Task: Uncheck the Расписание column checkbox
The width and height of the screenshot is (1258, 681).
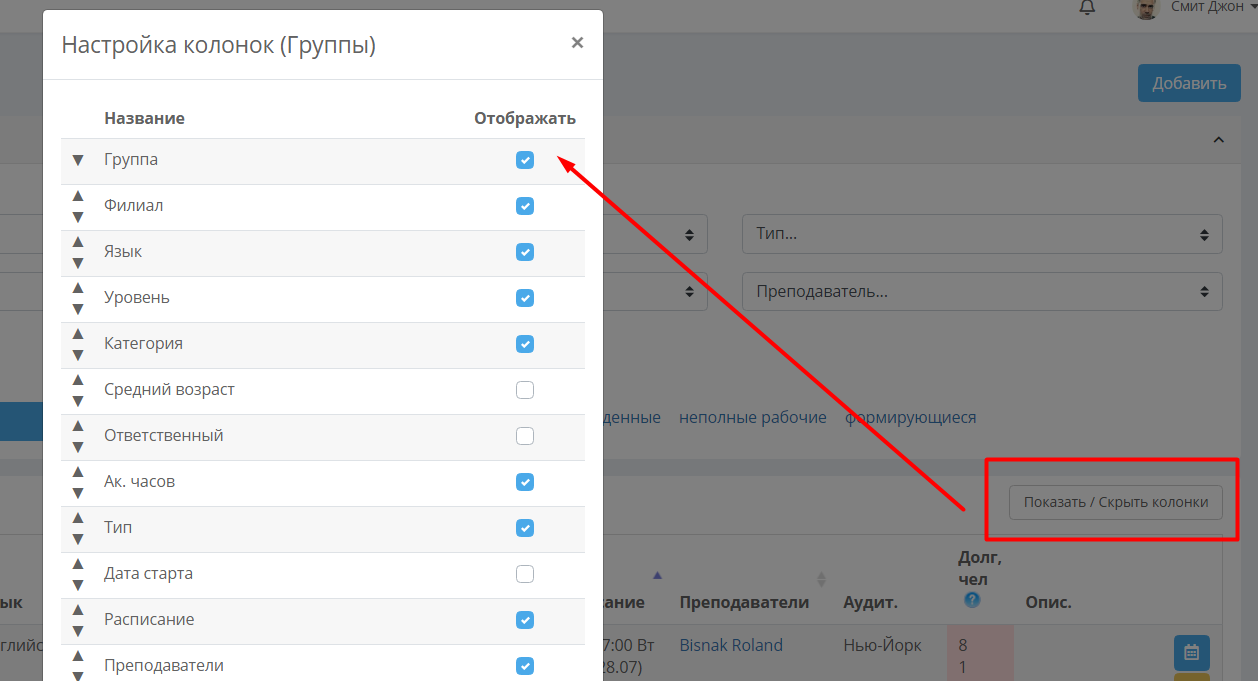Action: [525, 620]
